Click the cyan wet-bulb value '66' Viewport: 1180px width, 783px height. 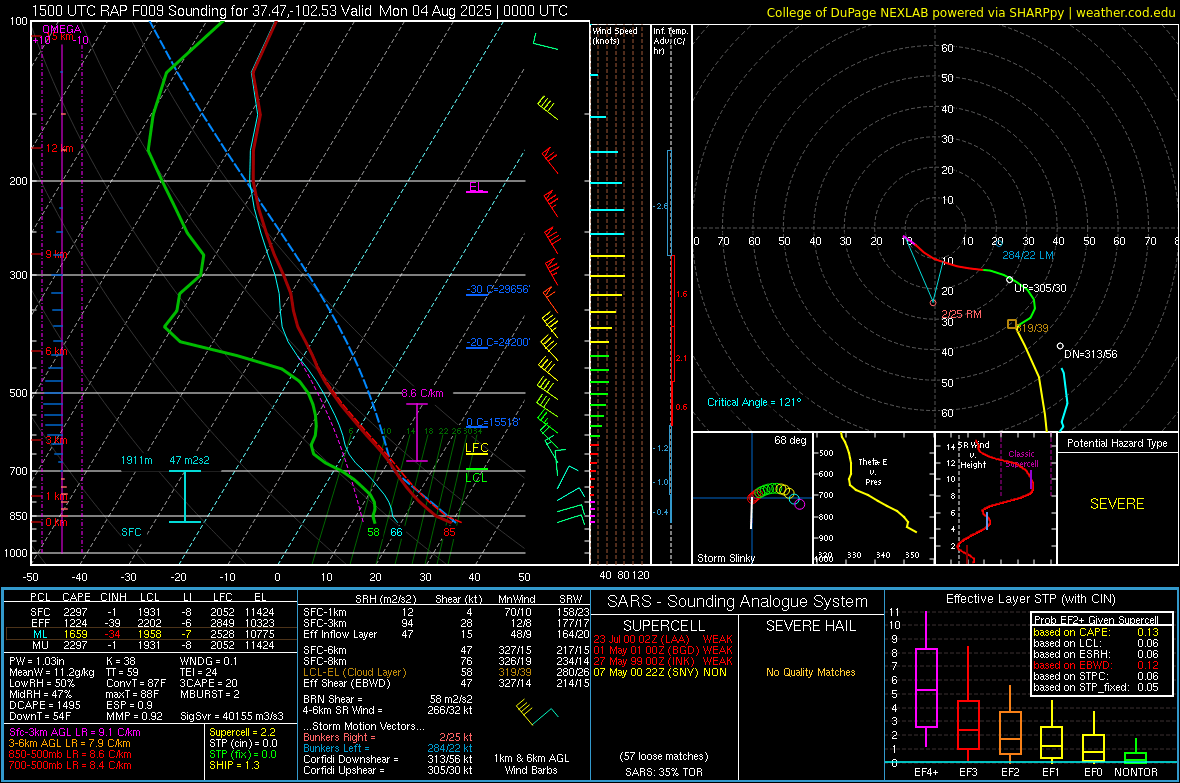point(396,532)
